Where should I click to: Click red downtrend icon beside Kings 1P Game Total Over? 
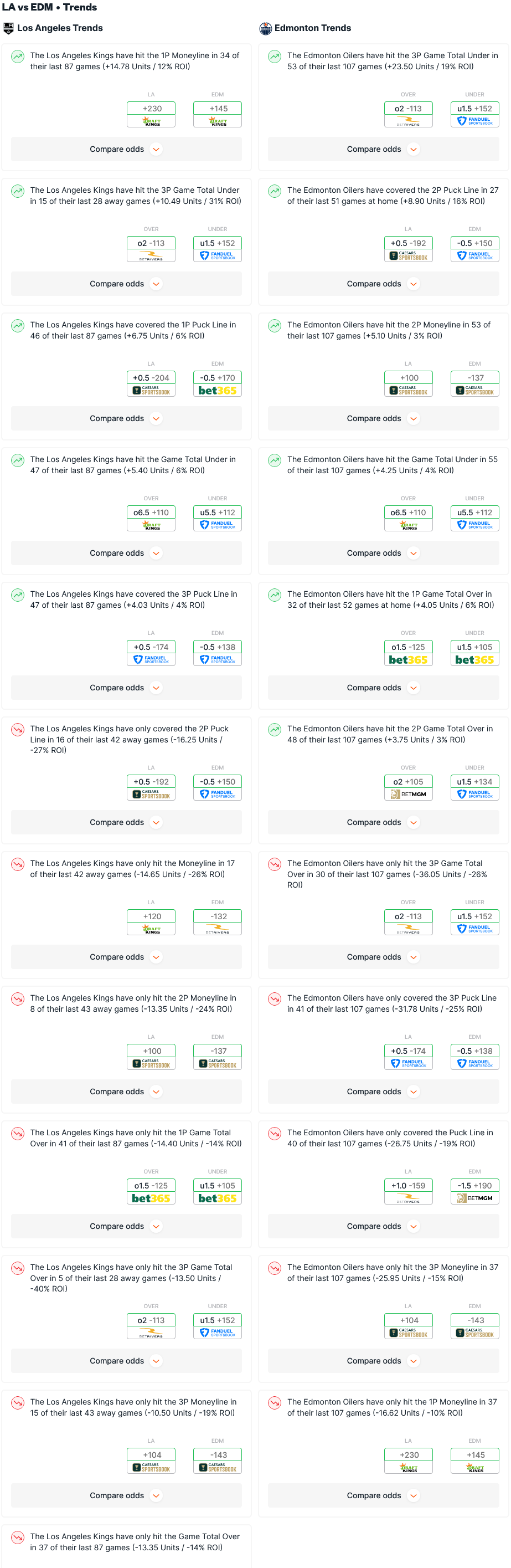18,1134
